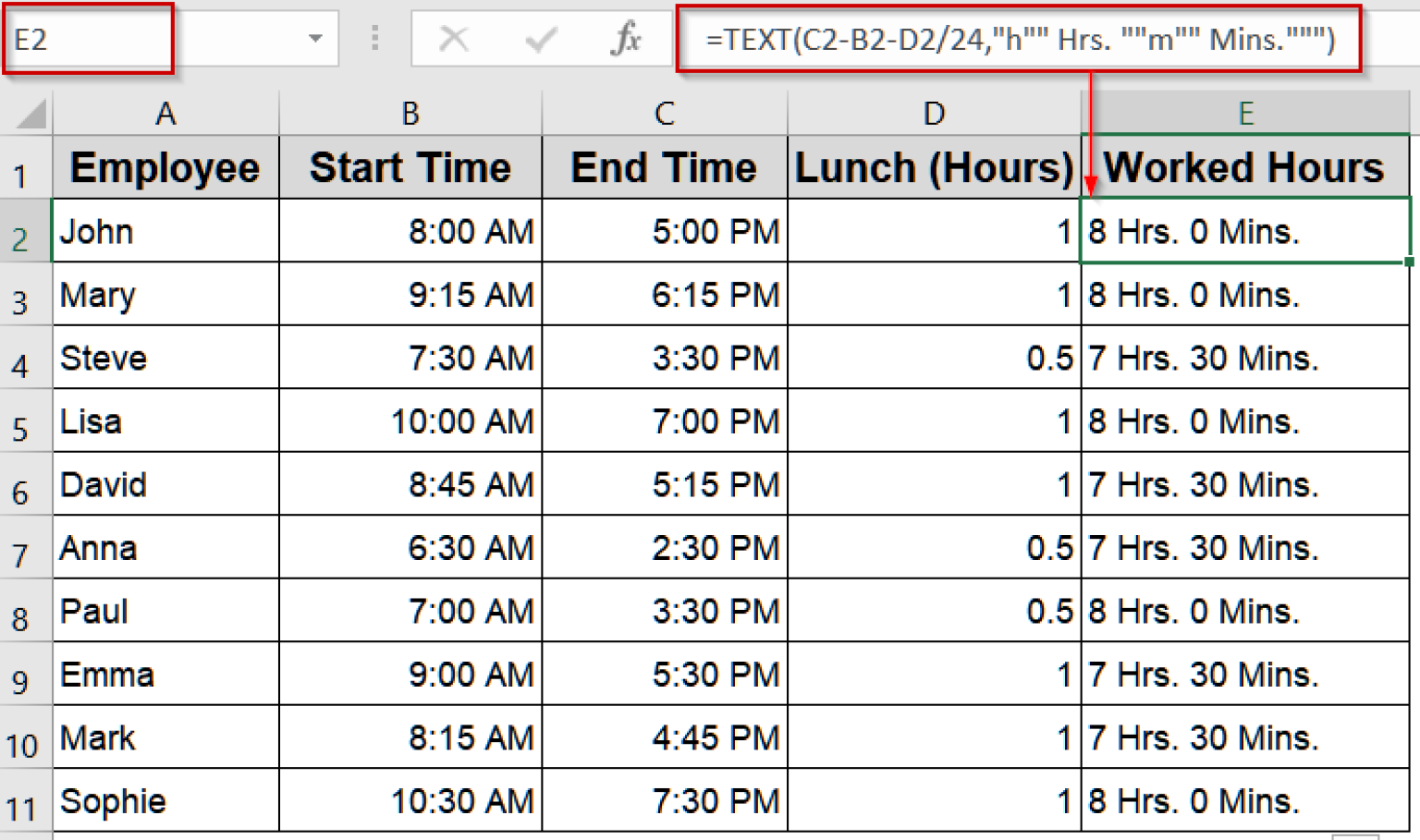This screenshot has width=1420, height=840.
Task: Click Sophie's end time of 7:30 PM
Action: click(x=664, y=800)
